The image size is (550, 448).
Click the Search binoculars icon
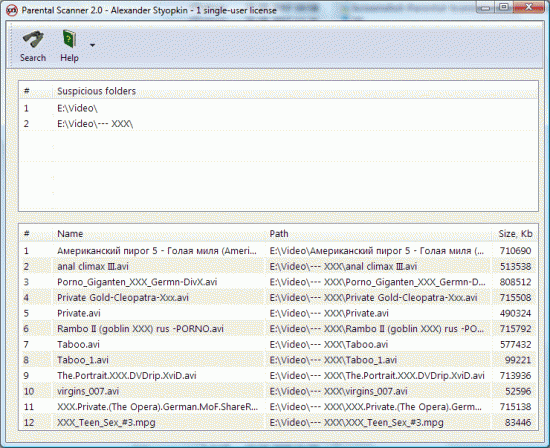pyautogui.click(x=33, y=39)
